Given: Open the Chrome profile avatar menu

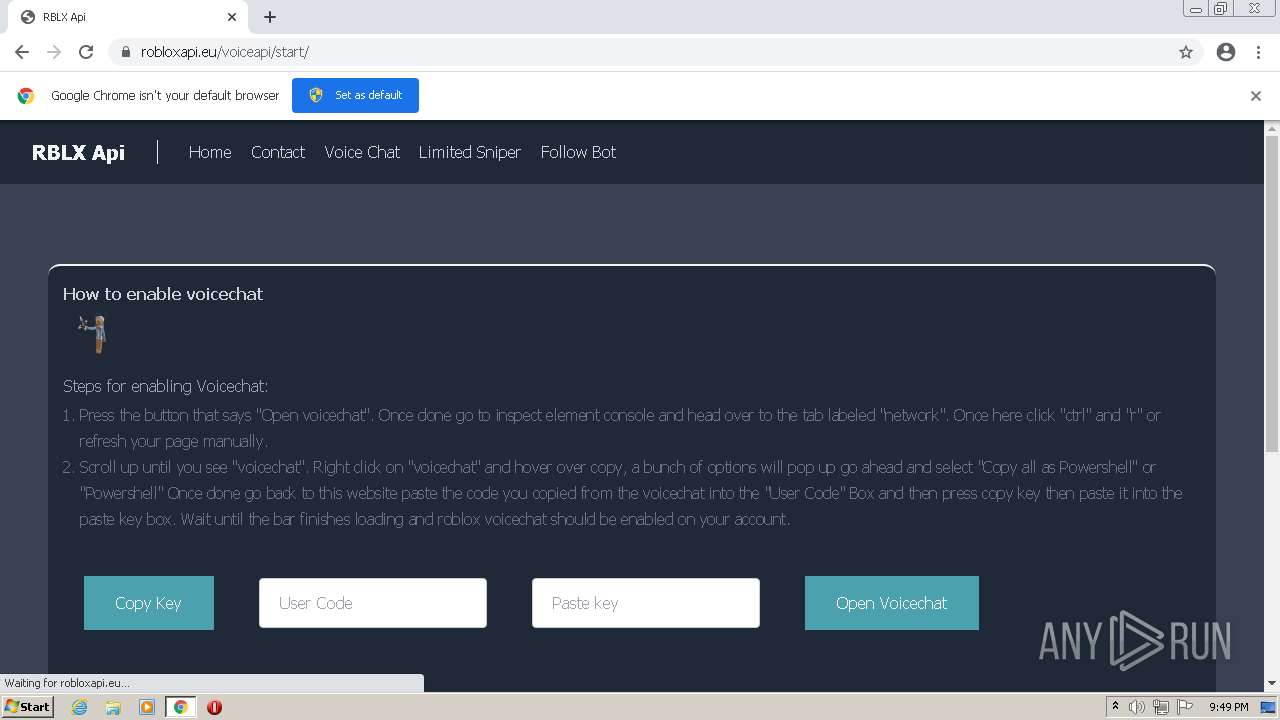Looking at the screenshot, I should point(1226,52).
